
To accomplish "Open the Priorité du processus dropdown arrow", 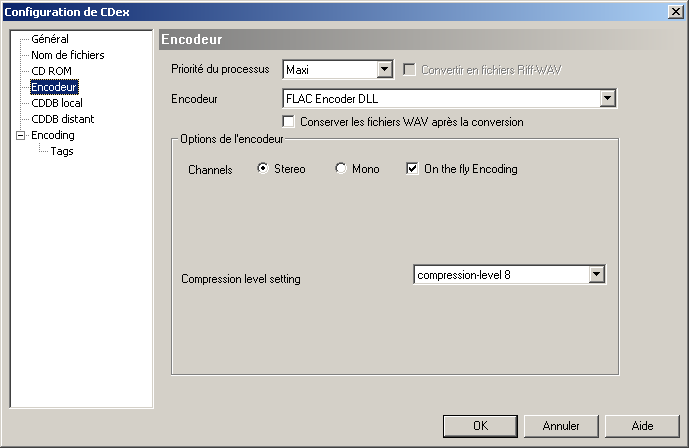I will [384, 69].
